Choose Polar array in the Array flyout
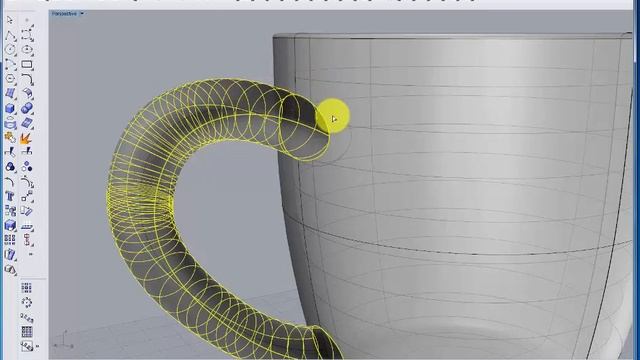This screenshot has width=640, height=360. point(27,302)
